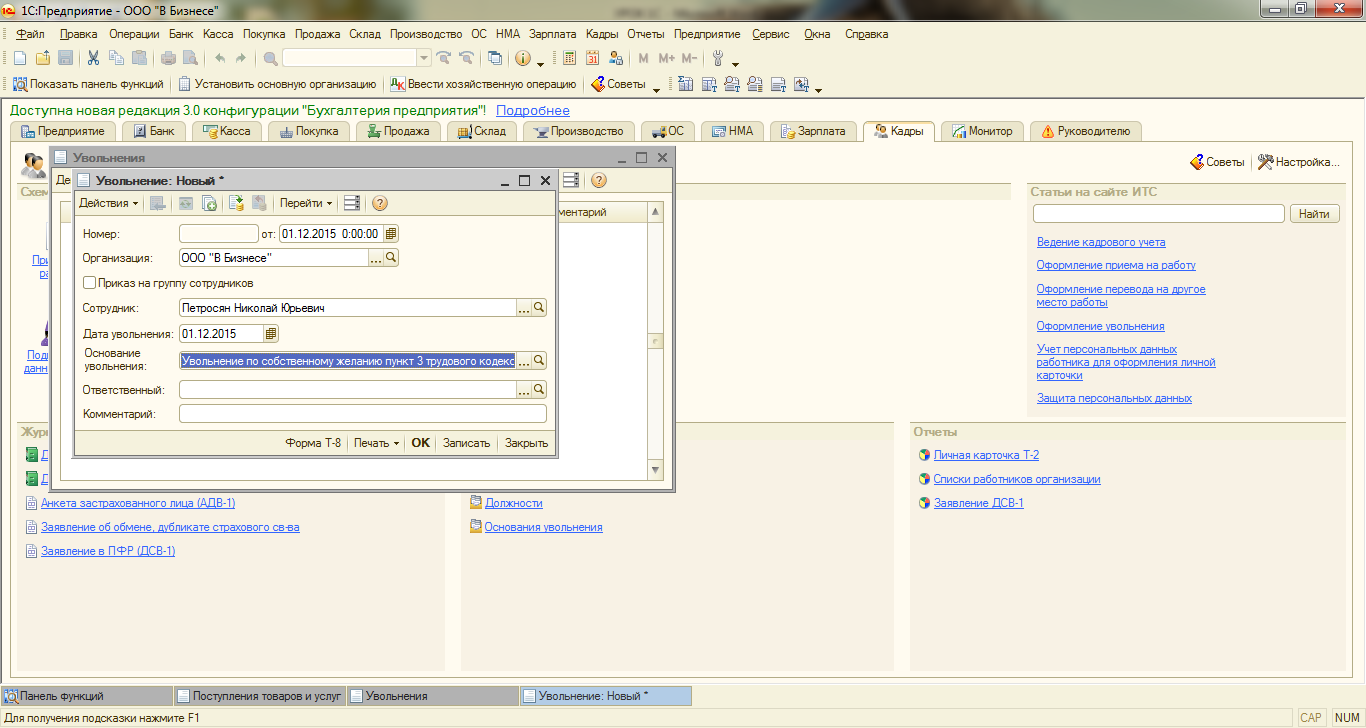Click the information icon in toolbar

[x=522, y=58]
